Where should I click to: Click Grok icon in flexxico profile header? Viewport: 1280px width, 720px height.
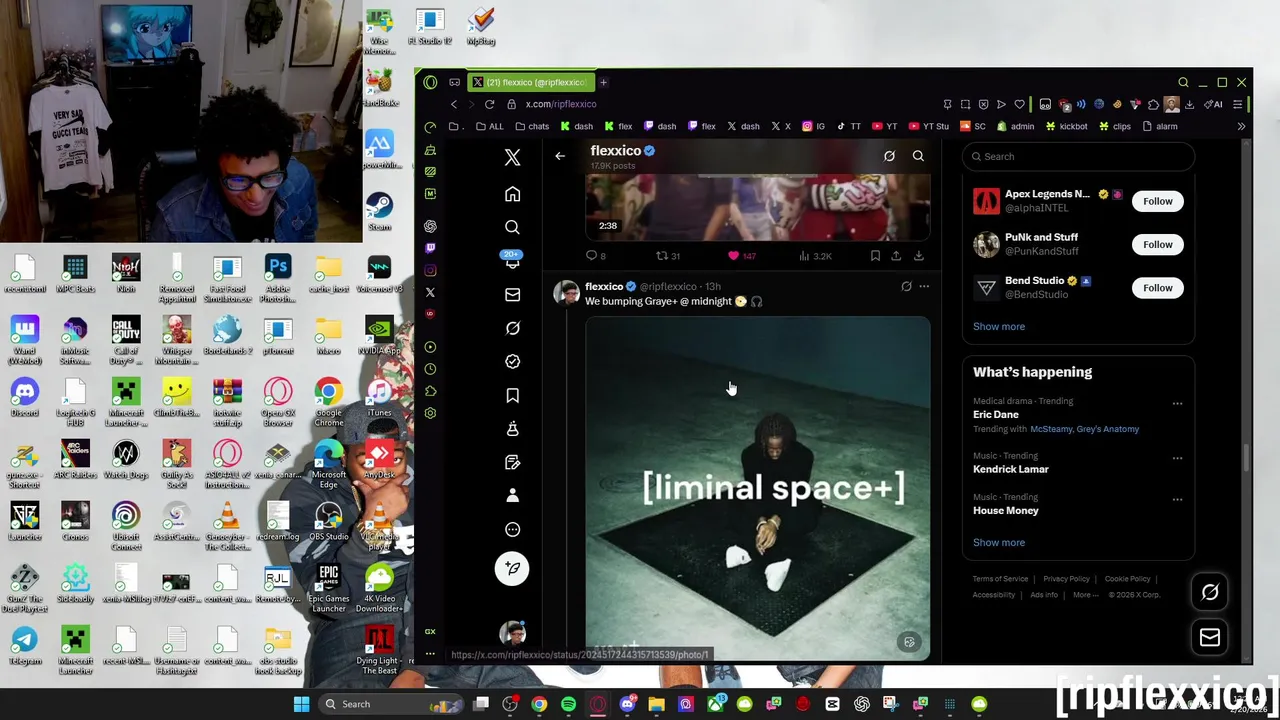(889, 156)
